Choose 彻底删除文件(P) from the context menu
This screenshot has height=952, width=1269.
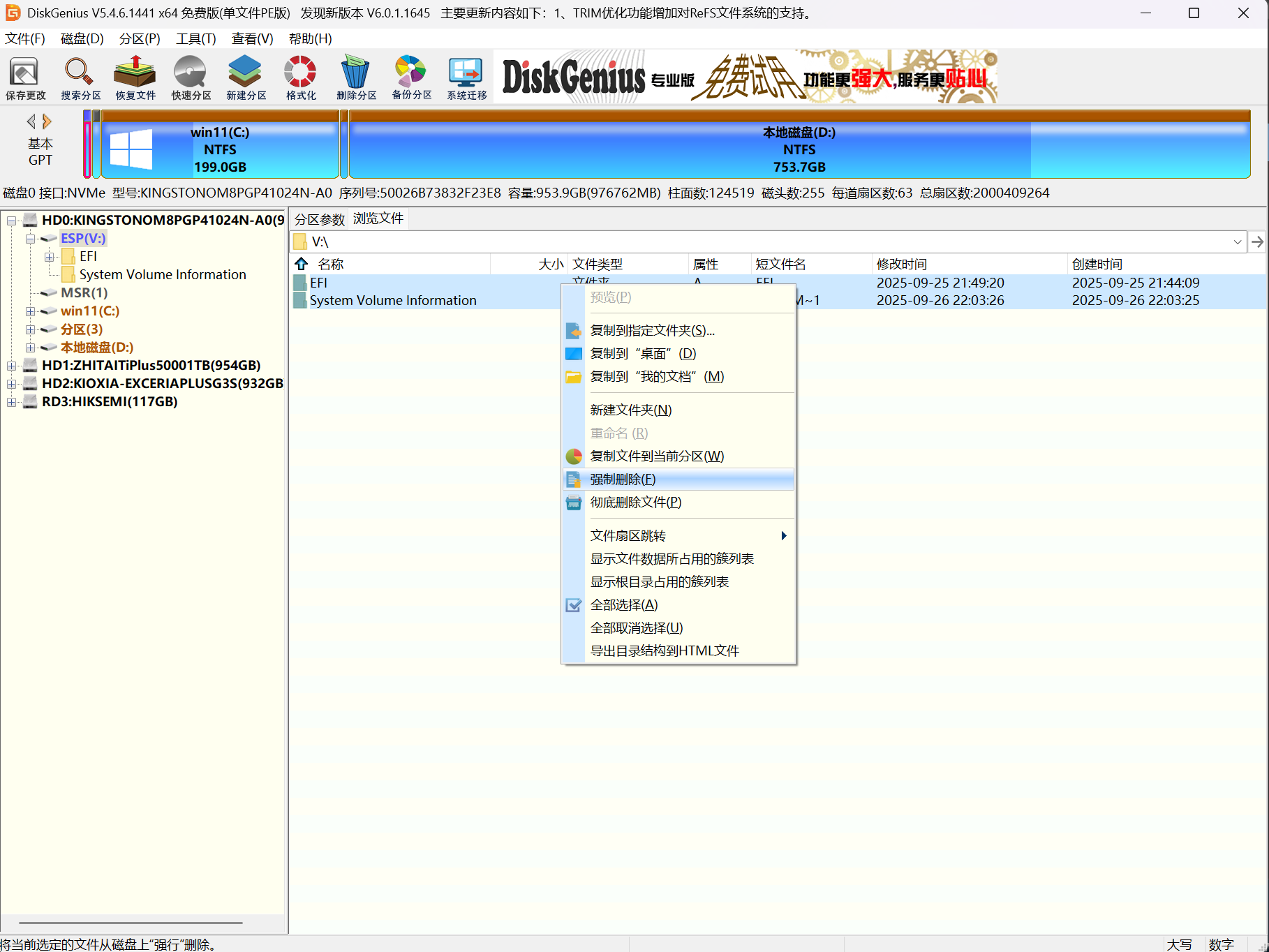click(678, 503)
